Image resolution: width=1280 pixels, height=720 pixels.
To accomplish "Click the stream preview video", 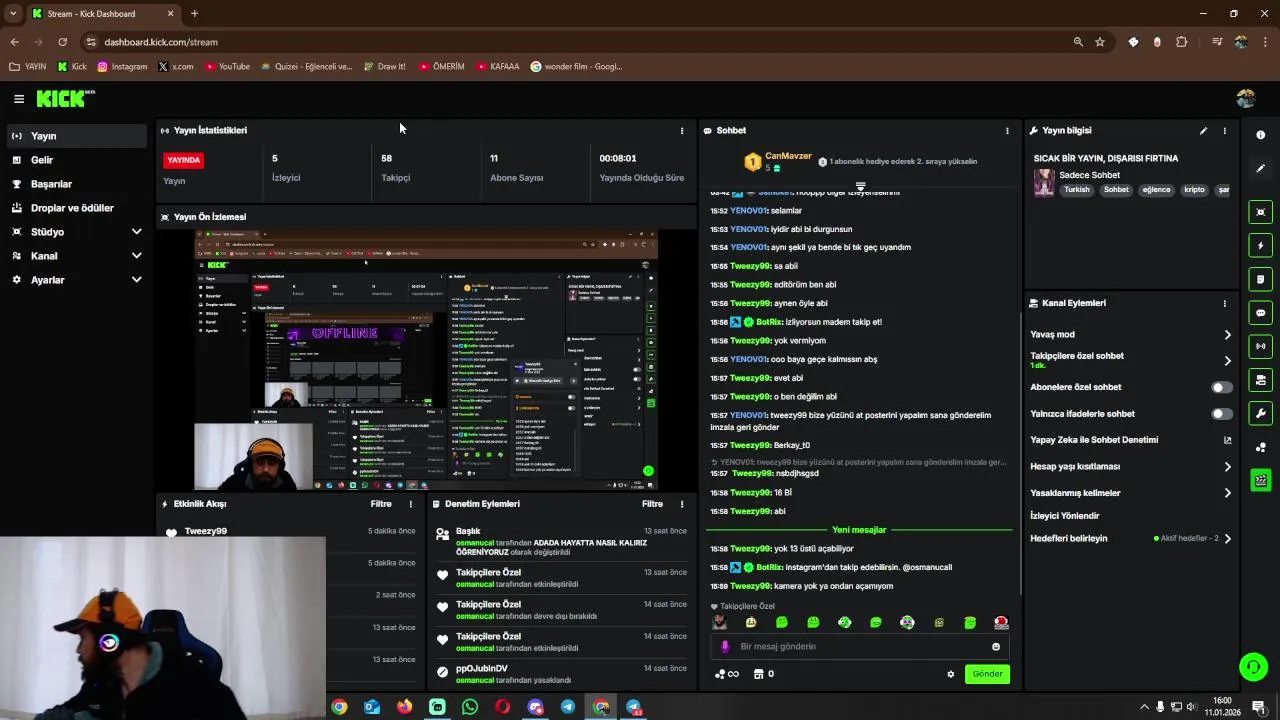I will tap(426, 360).
